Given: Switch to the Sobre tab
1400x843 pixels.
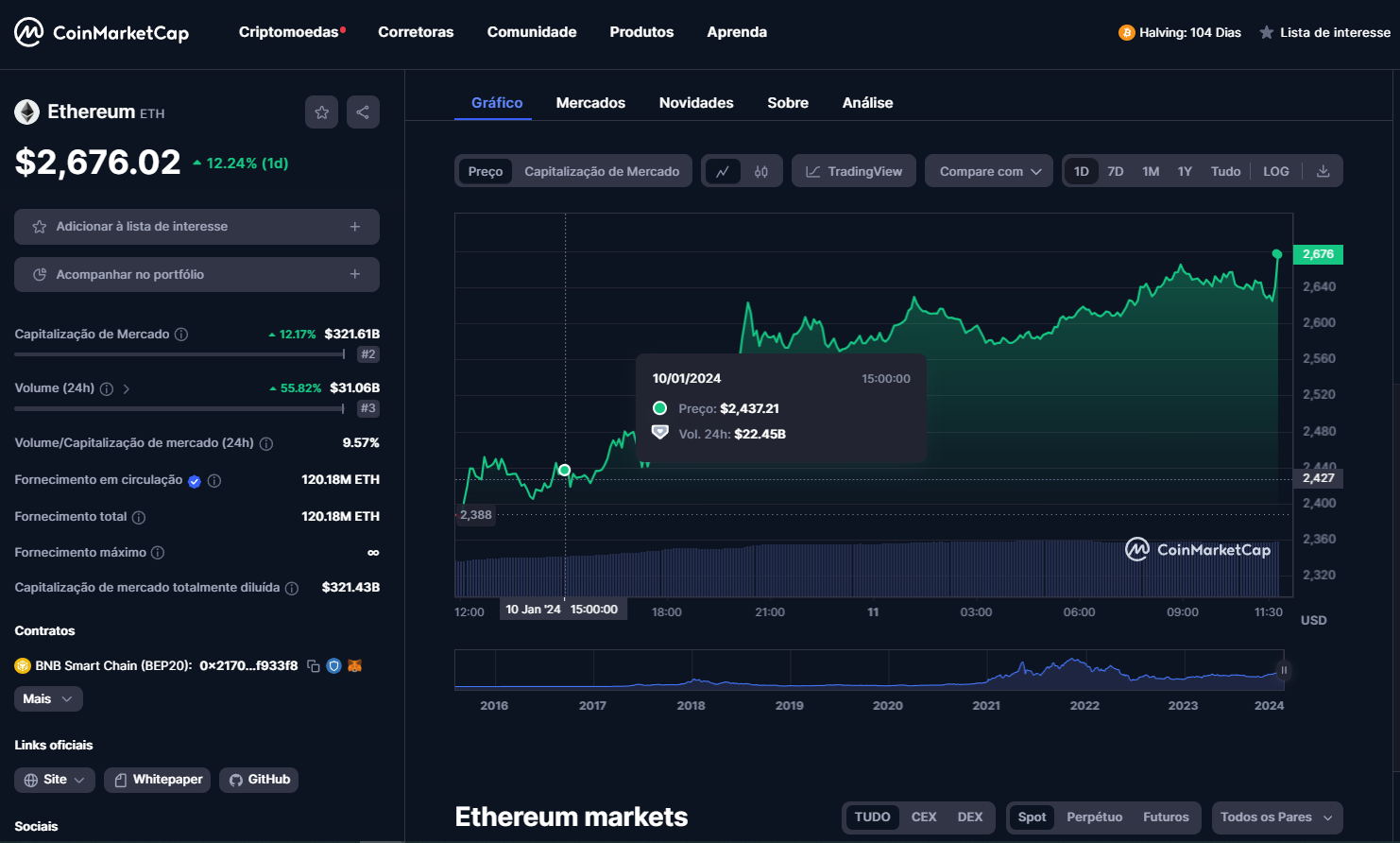Looking at the screenshot, I should pyautogui.click(x=788, y=103).
